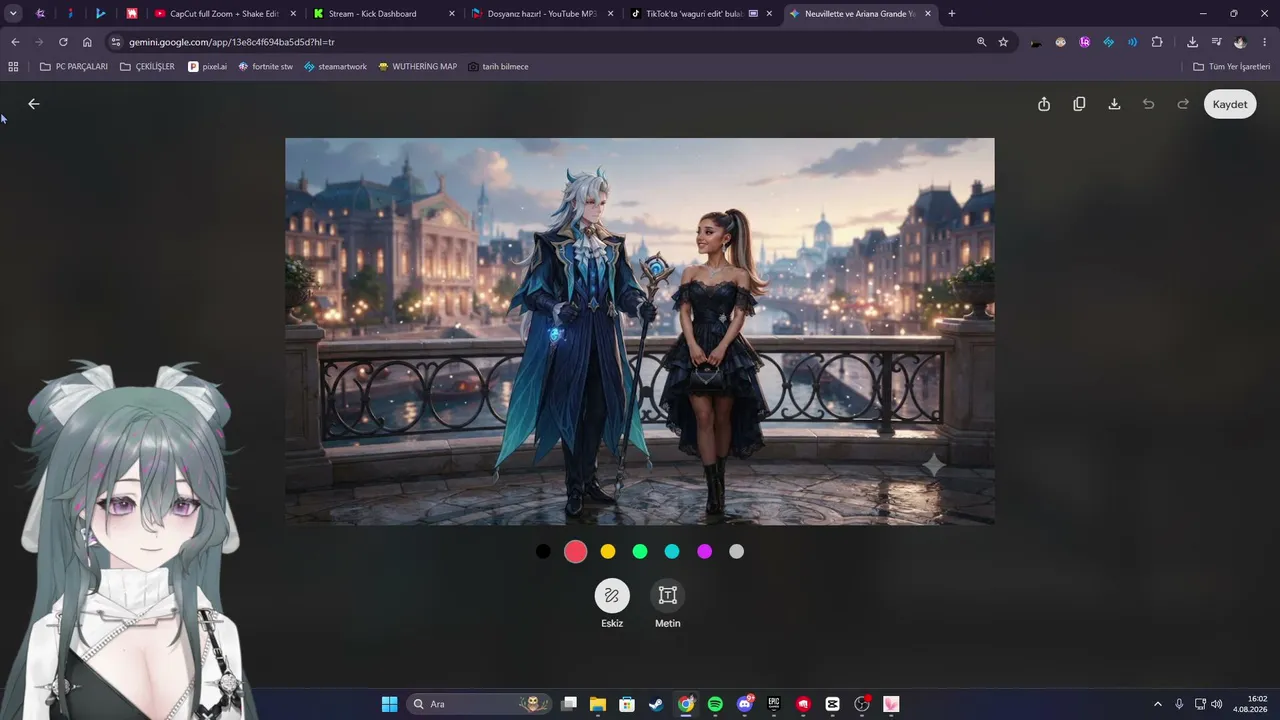Select the Neuvillette ve Ariana Grande tab
The image size is (1280, 720).
[x=859, y=14]
